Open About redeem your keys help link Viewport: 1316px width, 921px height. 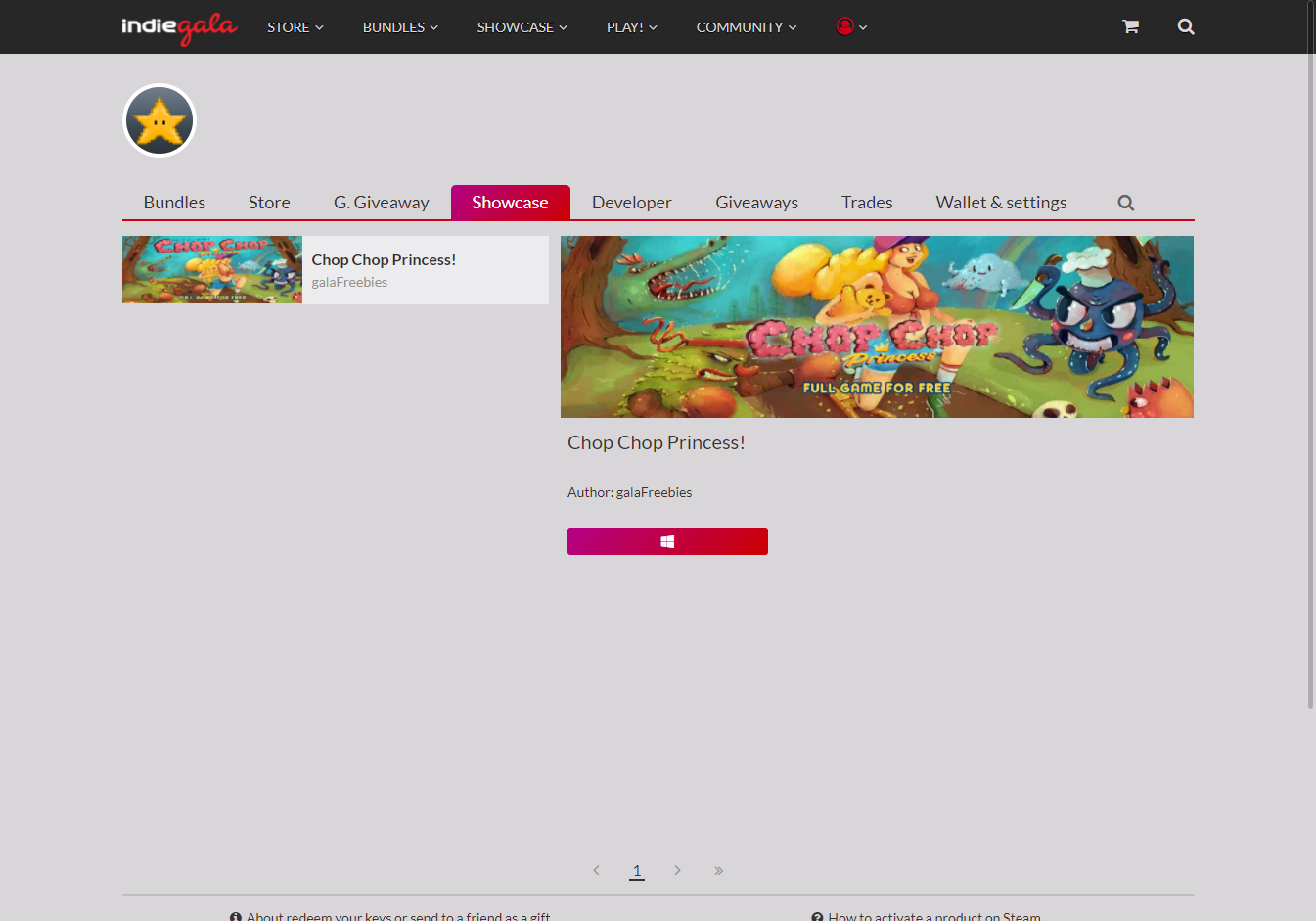389,916
